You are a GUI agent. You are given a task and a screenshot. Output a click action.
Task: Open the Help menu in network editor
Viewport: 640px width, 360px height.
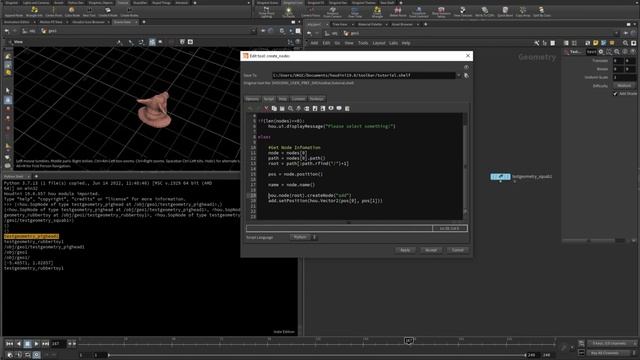click(x=406, y=43)
